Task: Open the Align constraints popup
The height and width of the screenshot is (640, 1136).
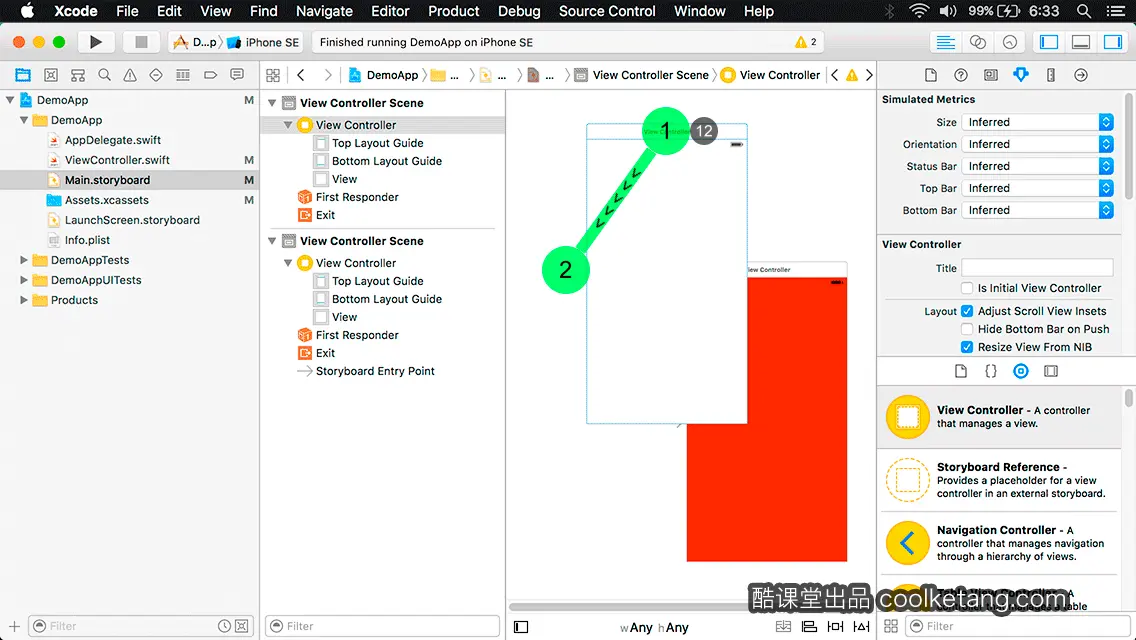Action: [x=809, y=627]
